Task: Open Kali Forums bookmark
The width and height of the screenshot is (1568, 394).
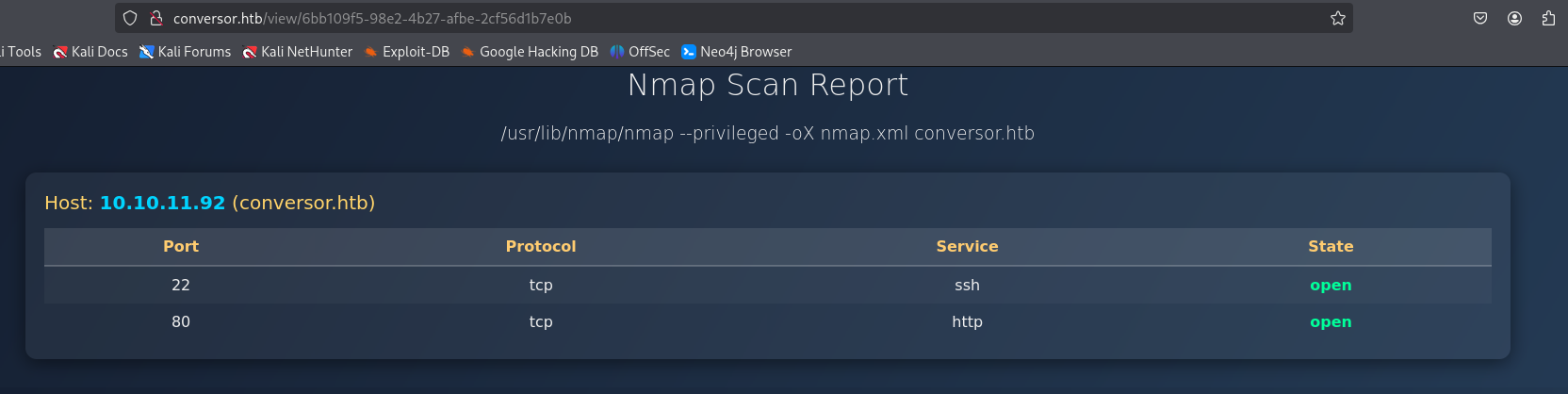Action: pyautogui.click(x=185, y=52)
